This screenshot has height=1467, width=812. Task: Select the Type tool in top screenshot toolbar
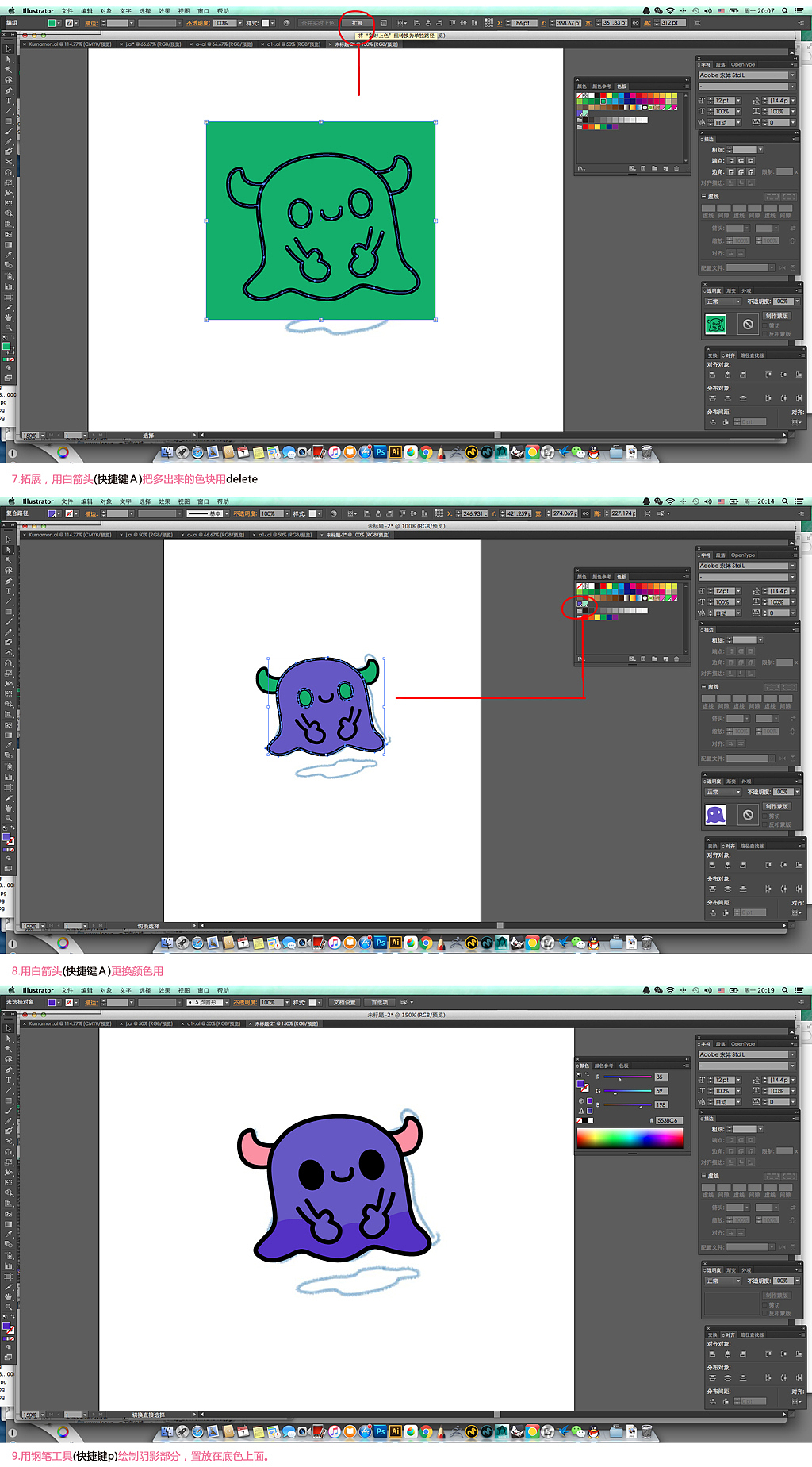(9, 101)
